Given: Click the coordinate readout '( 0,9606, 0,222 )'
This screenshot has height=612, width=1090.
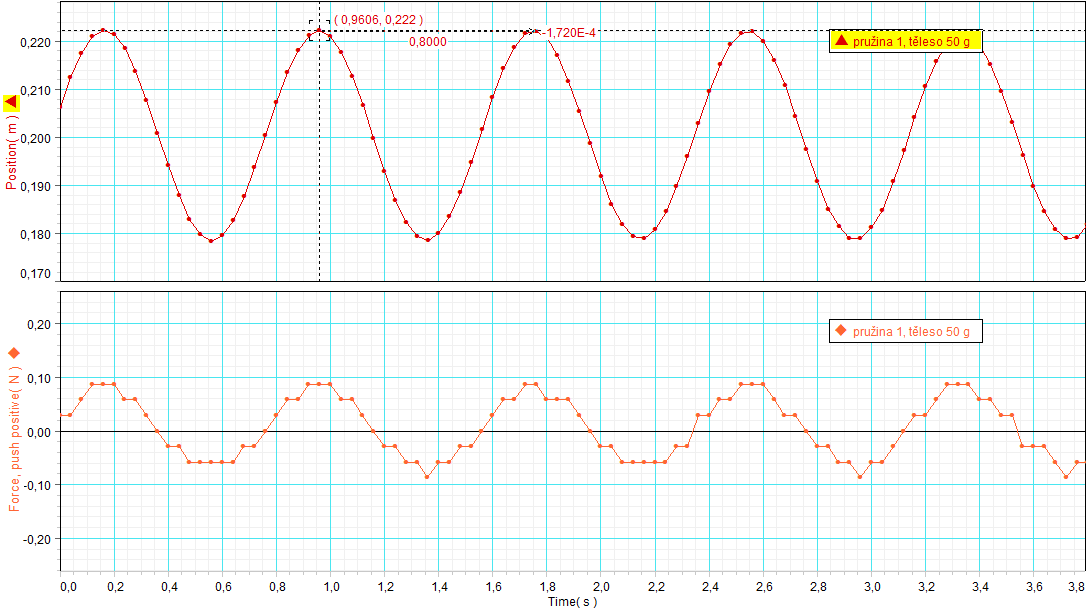Looking at the screenshot, I should coord(378,20).
